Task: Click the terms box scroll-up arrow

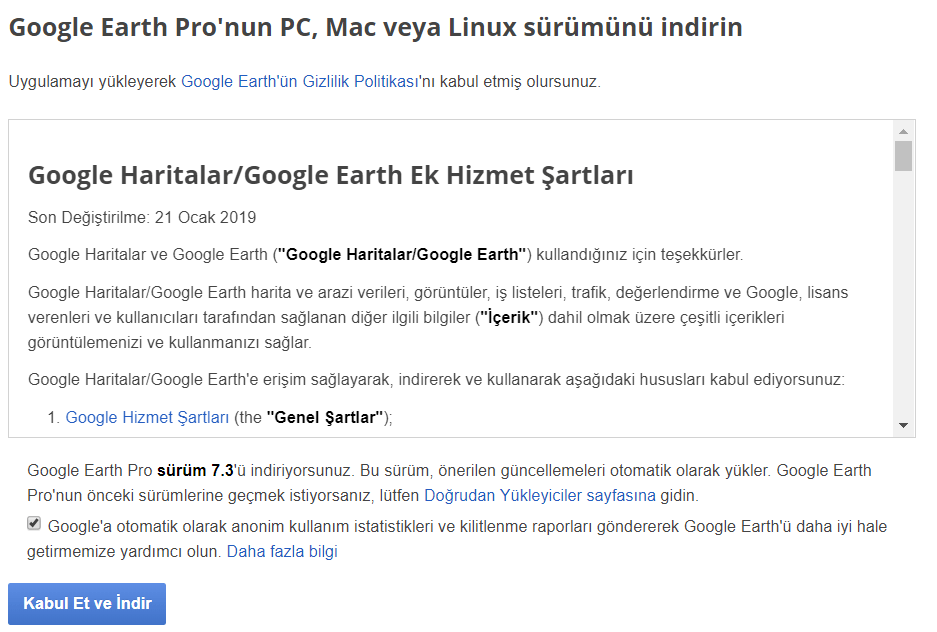Action: (903, 131)
